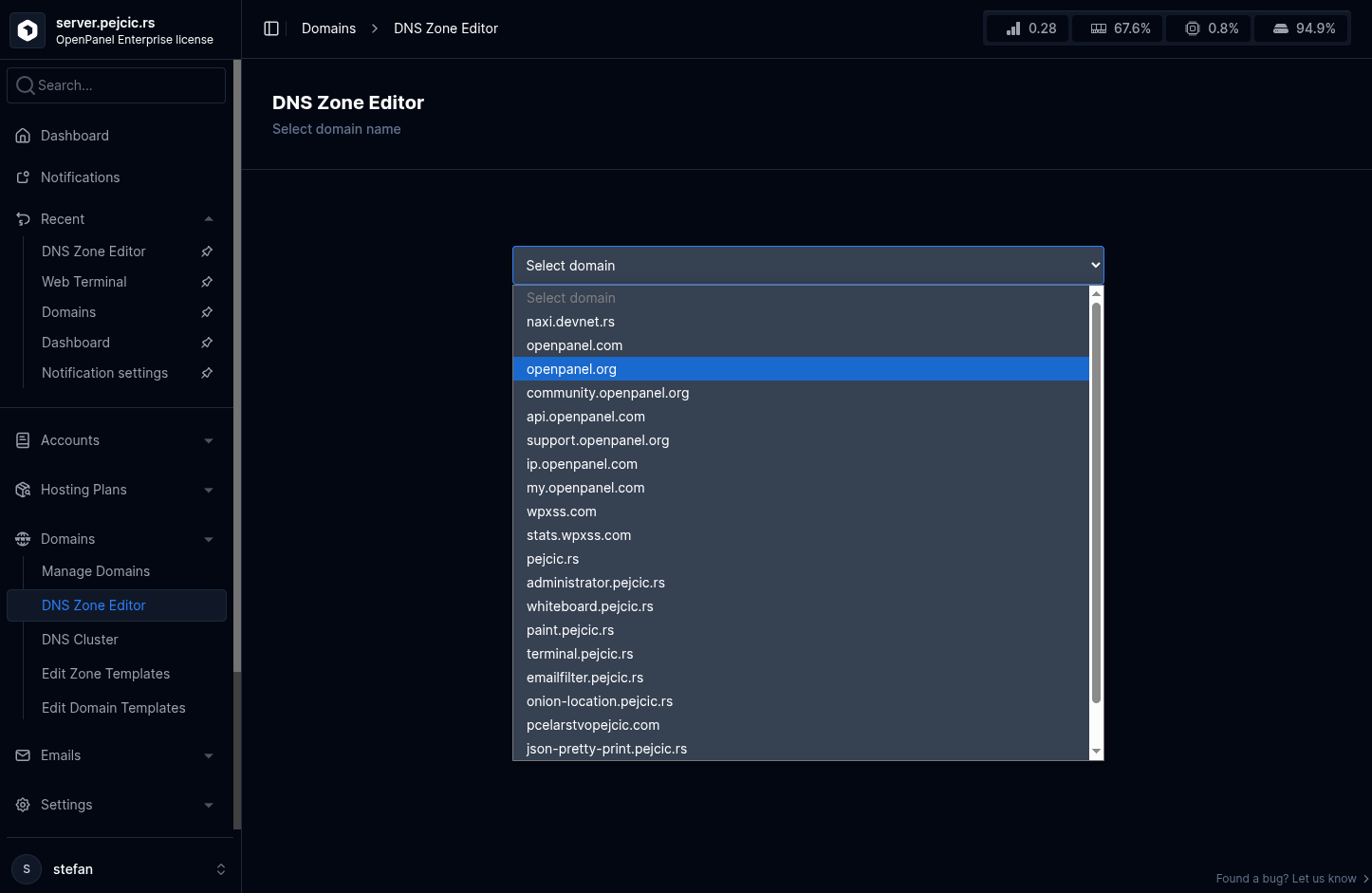This screenshot has width=1372, height=893.
Task: Select openpanel.com domain
Action: click(x=801, y=345)
